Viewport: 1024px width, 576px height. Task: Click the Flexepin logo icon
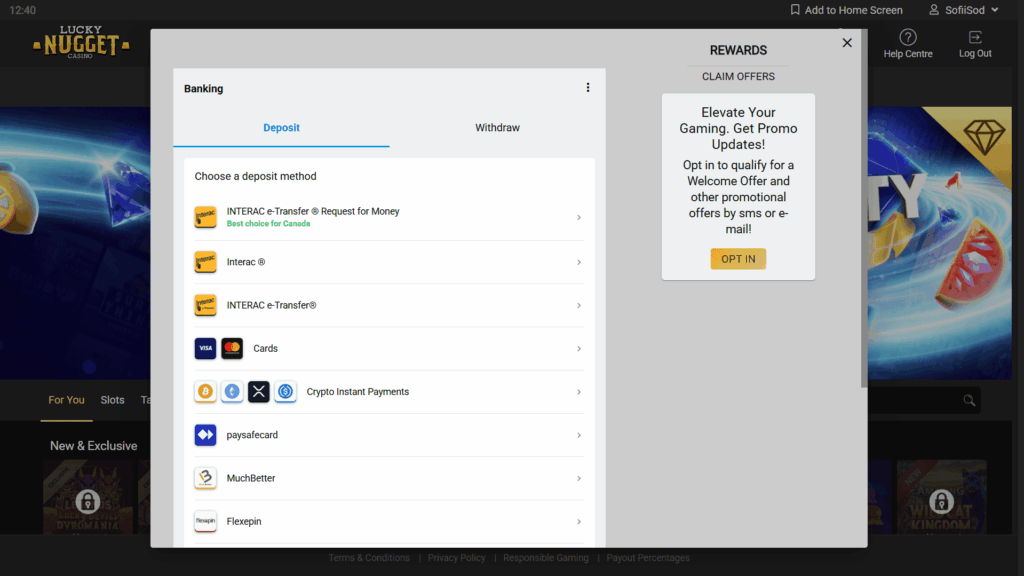(205, 521)
